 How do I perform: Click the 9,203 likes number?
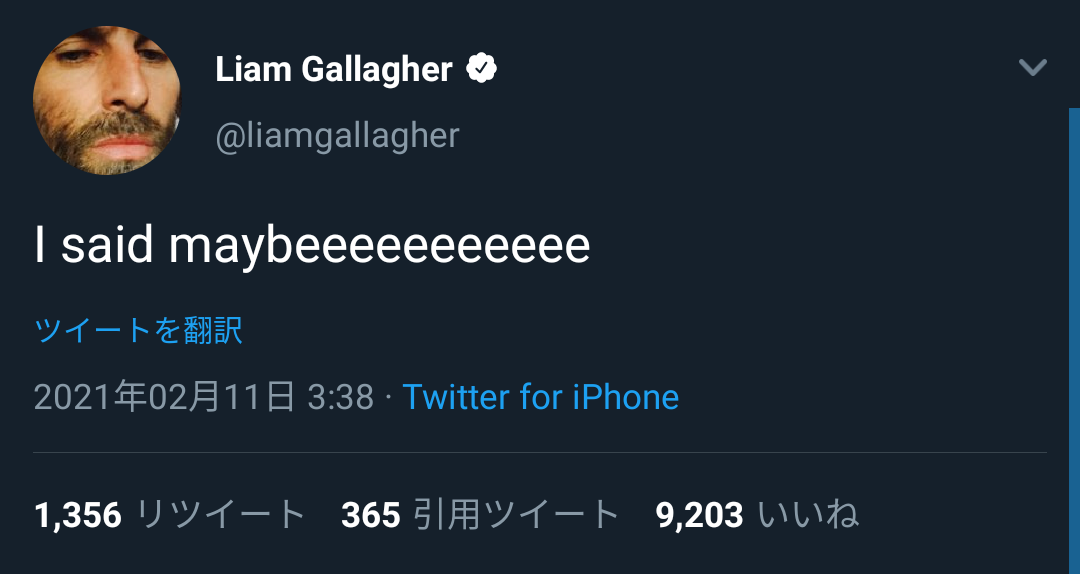point(699,515)
